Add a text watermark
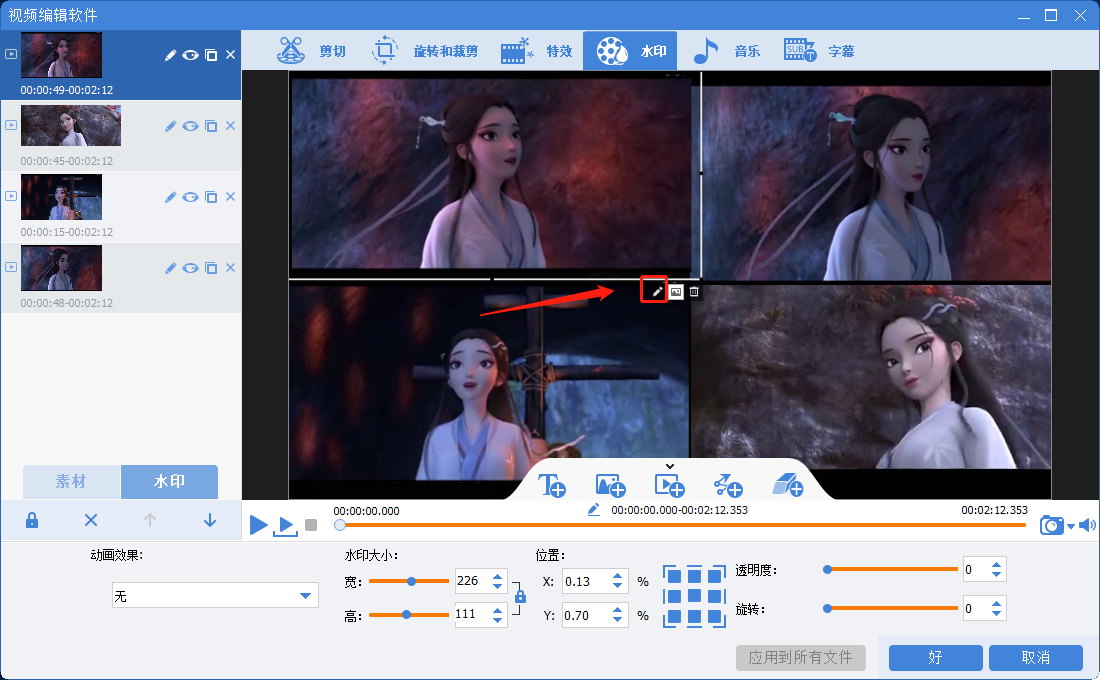 [551, 485]
